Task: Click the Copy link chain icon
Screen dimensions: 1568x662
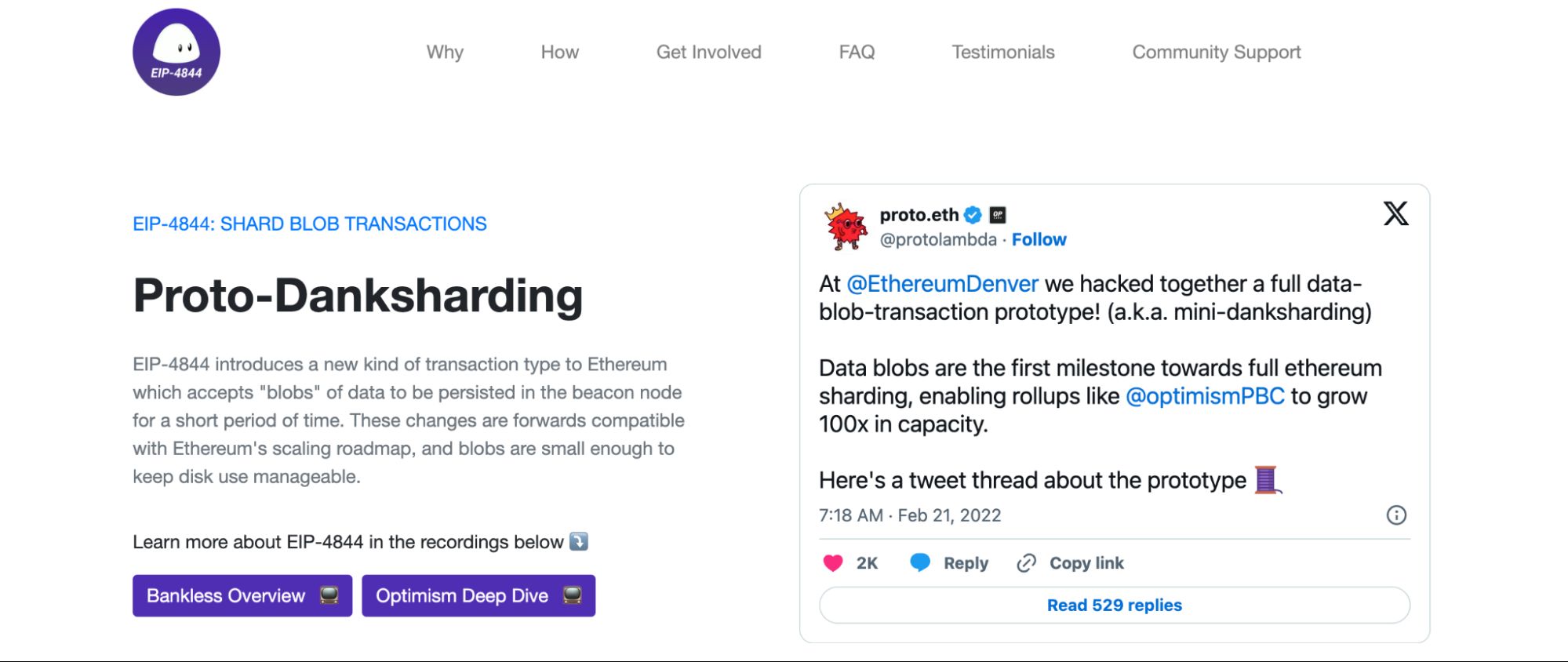Action: tap(1026, 563)
